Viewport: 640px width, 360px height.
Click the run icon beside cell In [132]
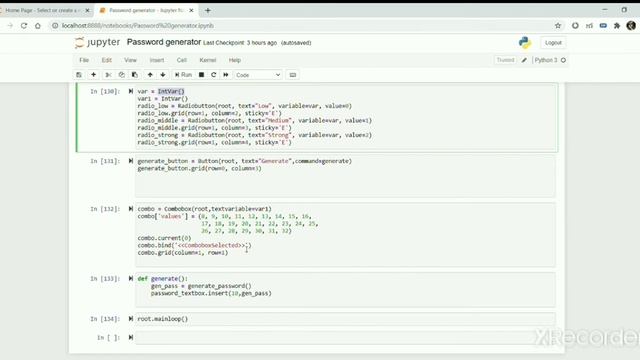click(131, 209)
